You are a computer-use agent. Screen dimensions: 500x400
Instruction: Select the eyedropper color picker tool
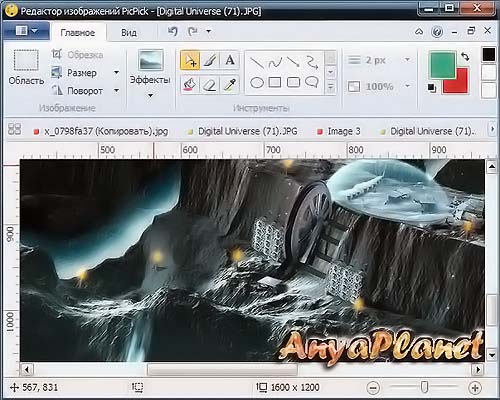click(x=230, y=84)
